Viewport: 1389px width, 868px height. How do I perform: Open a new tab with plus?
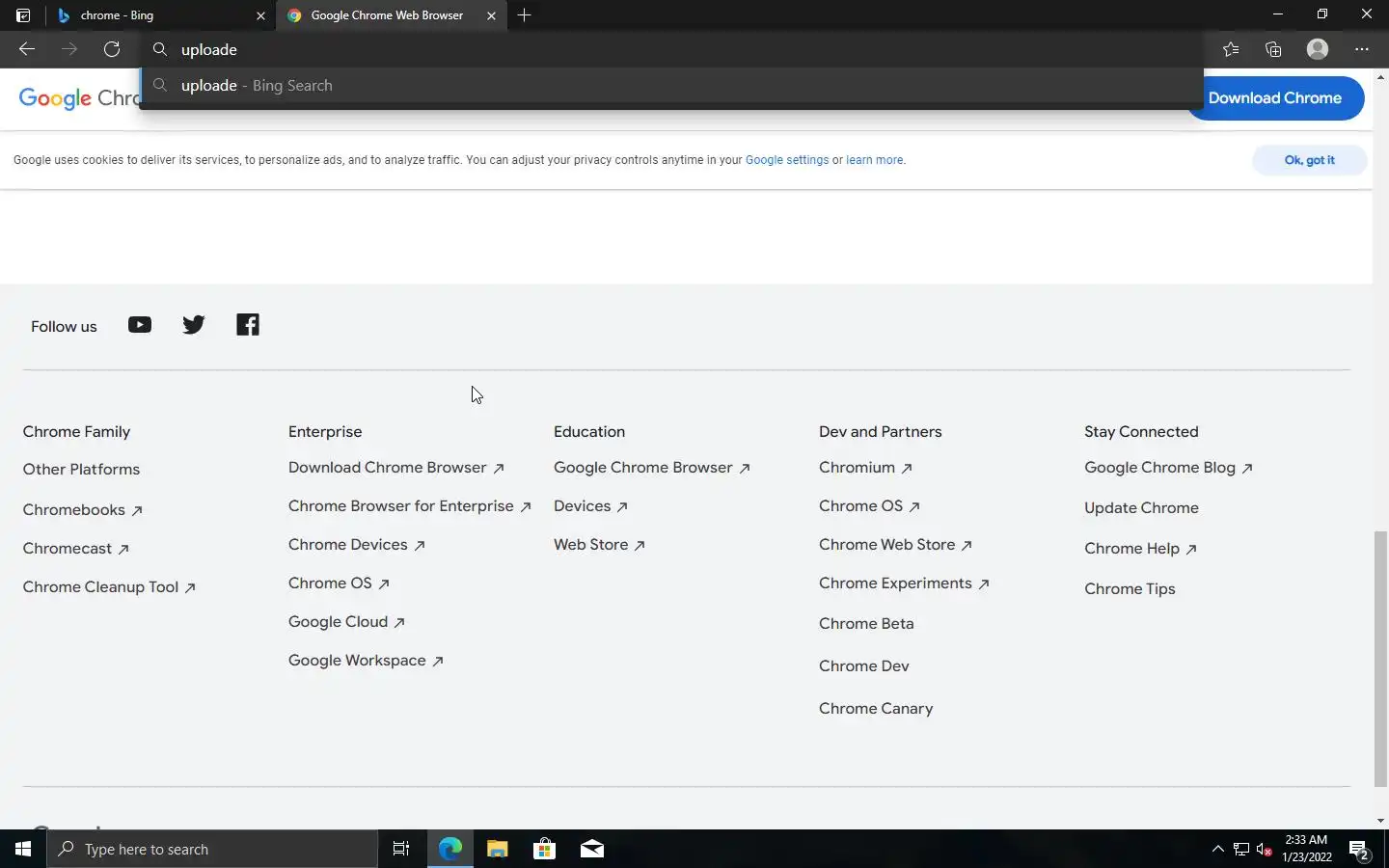pyautogui.click(x=525, y=15)
